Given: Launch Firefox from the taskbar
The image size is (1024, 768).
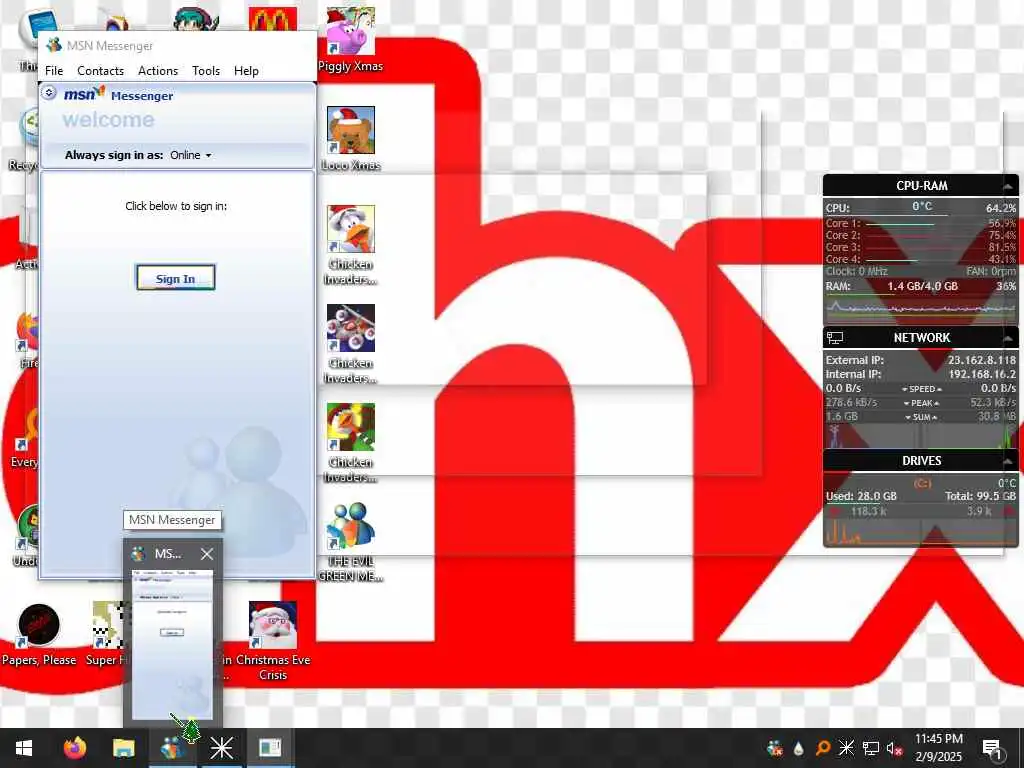Looking at the screenshot, I should pyautogui.click(x=74, y=748).
